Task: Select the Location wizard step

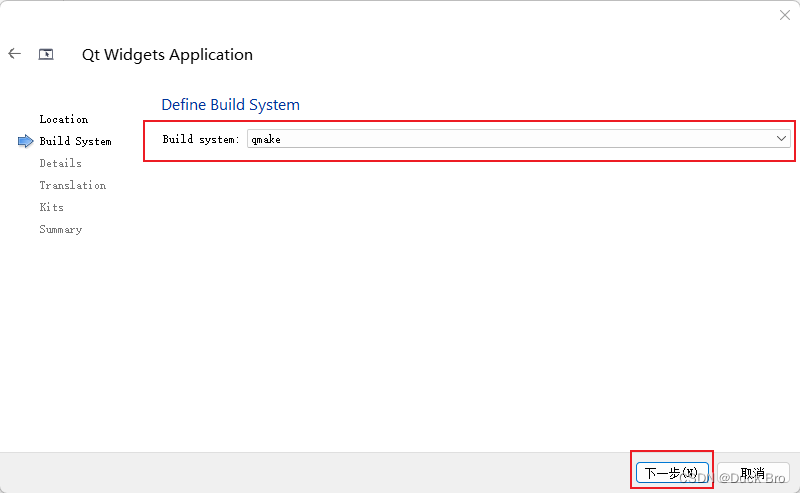Action: [x=63, y=119]
